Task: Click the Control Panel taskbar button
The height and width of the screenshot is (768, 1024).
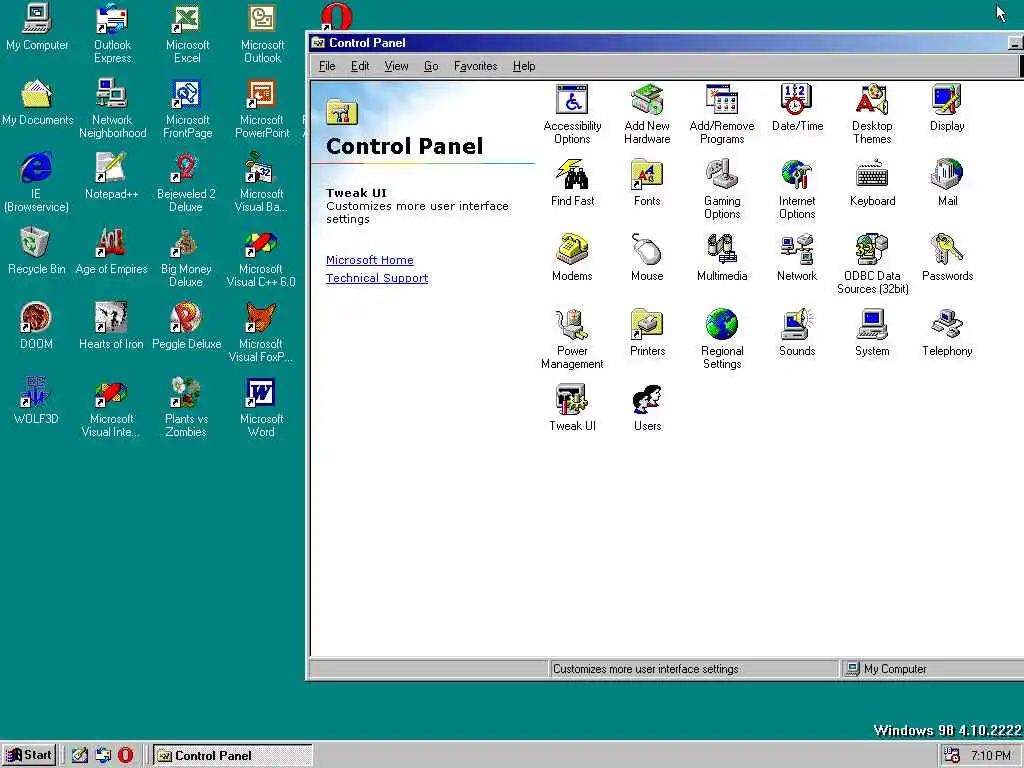Action: (232, 756)
